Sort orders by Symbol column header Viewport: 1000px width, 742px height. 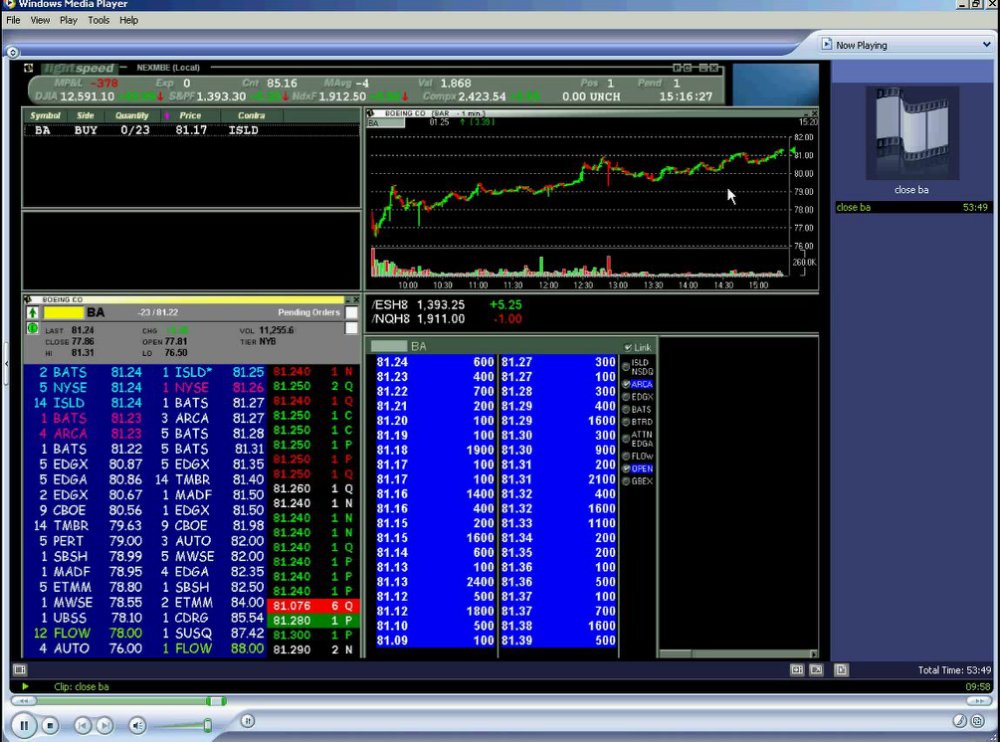pos(45,115)
